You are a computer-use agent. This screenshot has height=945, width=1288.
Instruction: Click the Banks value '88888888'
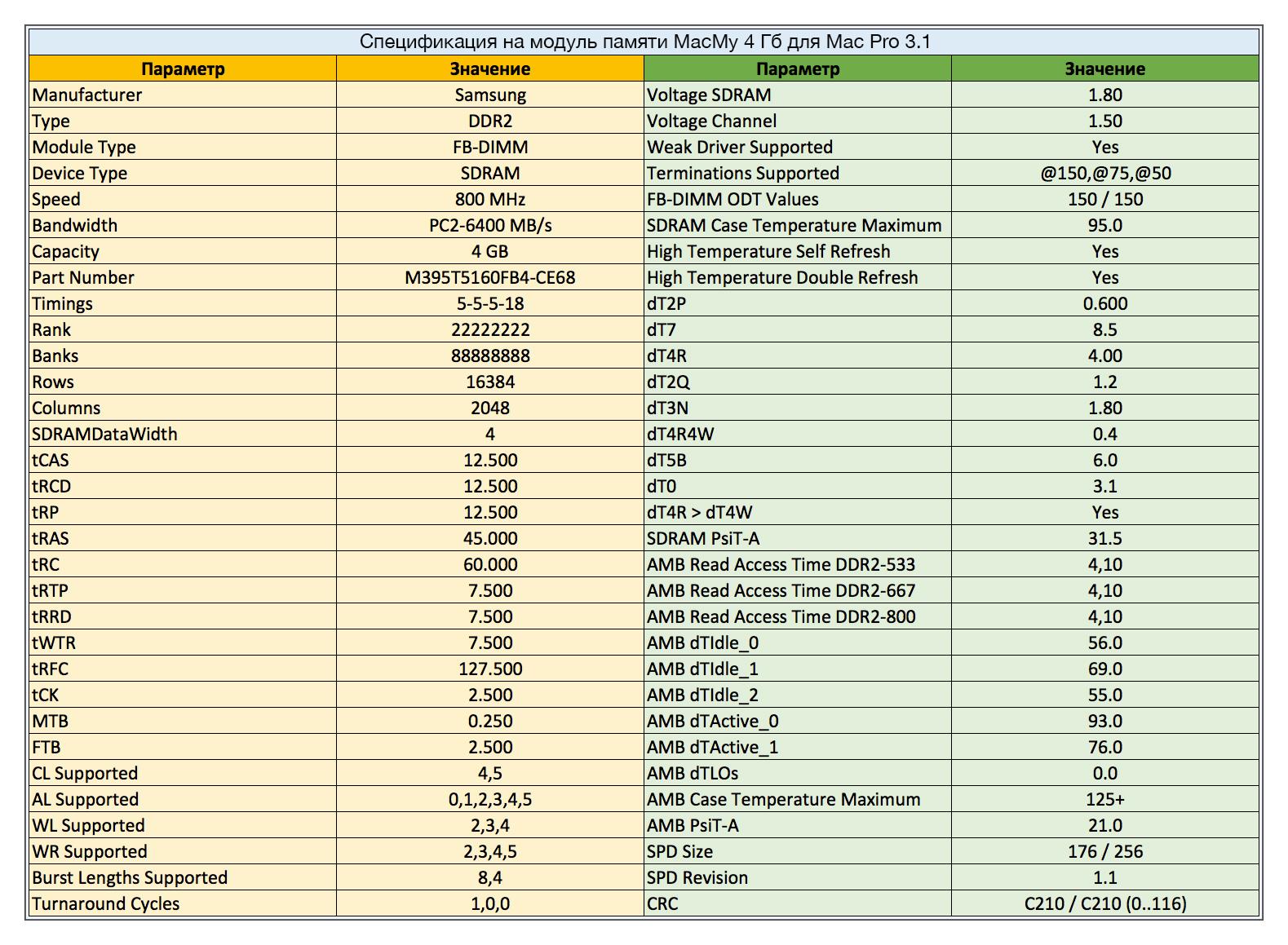[x=490, y=355]
